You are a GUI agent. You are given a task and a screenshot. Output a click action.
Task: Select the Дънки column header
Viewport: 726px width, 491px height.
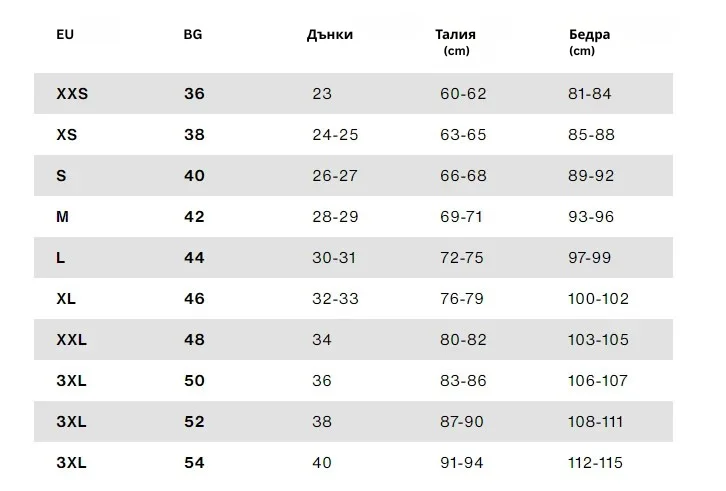(329, 34)
